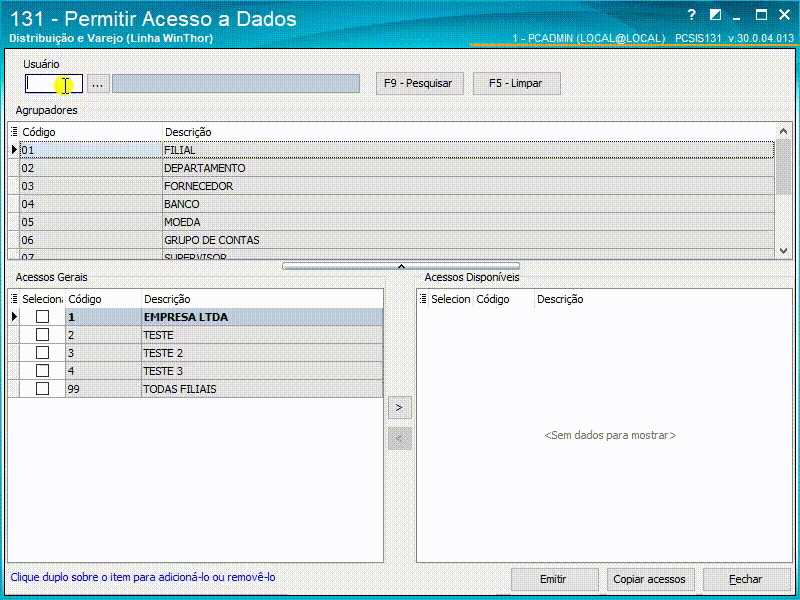Select TODAS FILIAIS description cell
Image resolution: width=800 pixels, height=600 pixels.
(262, 389)
